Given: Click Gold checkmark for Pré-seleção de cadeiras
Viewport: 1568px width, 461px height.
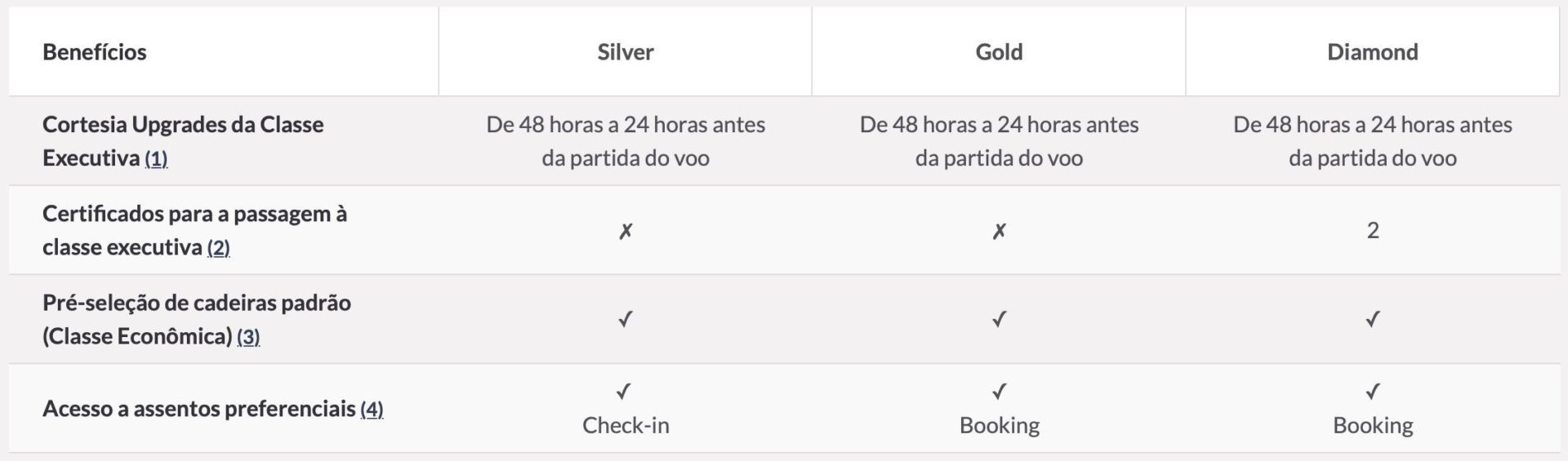Looking at the screenshot, I should tap(999, 319).
